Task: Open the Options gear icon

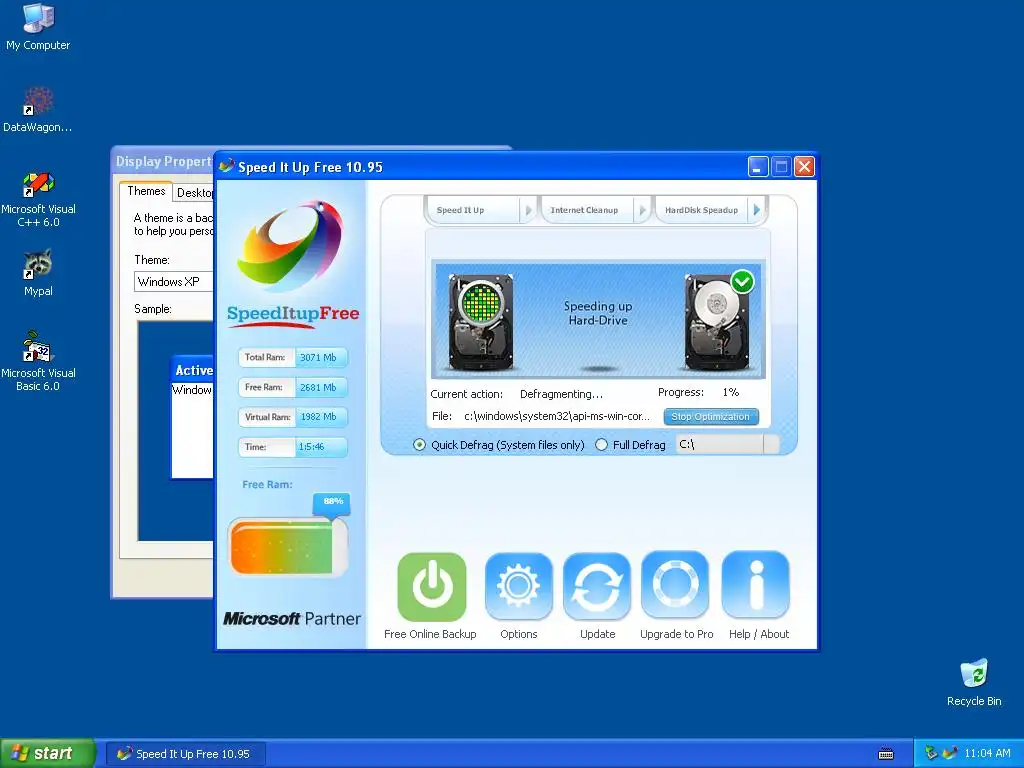Action: tap(519, 586)
